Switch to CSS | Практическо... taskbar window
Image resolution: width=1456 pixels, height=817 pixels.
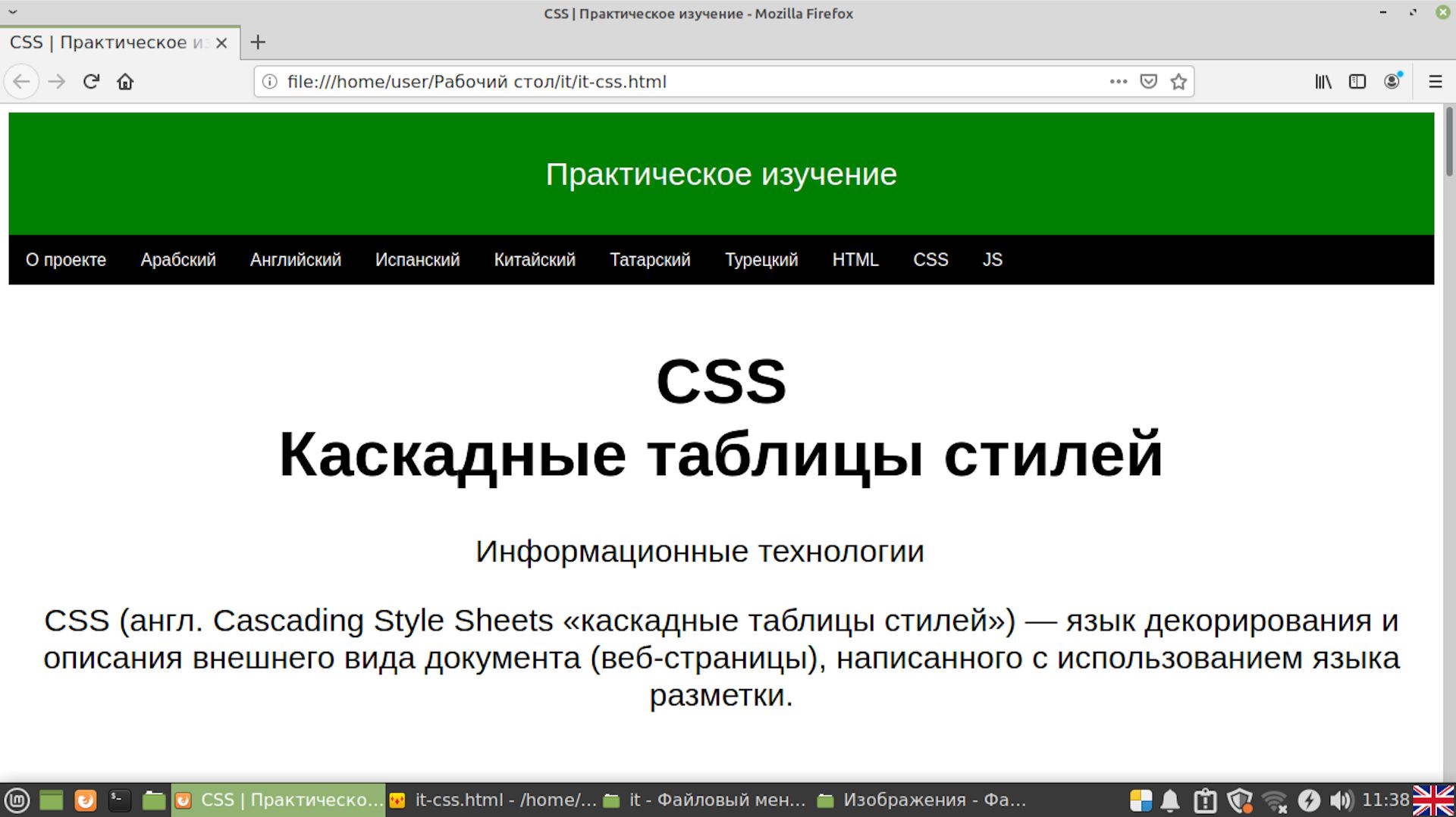(x=278, y=800)
